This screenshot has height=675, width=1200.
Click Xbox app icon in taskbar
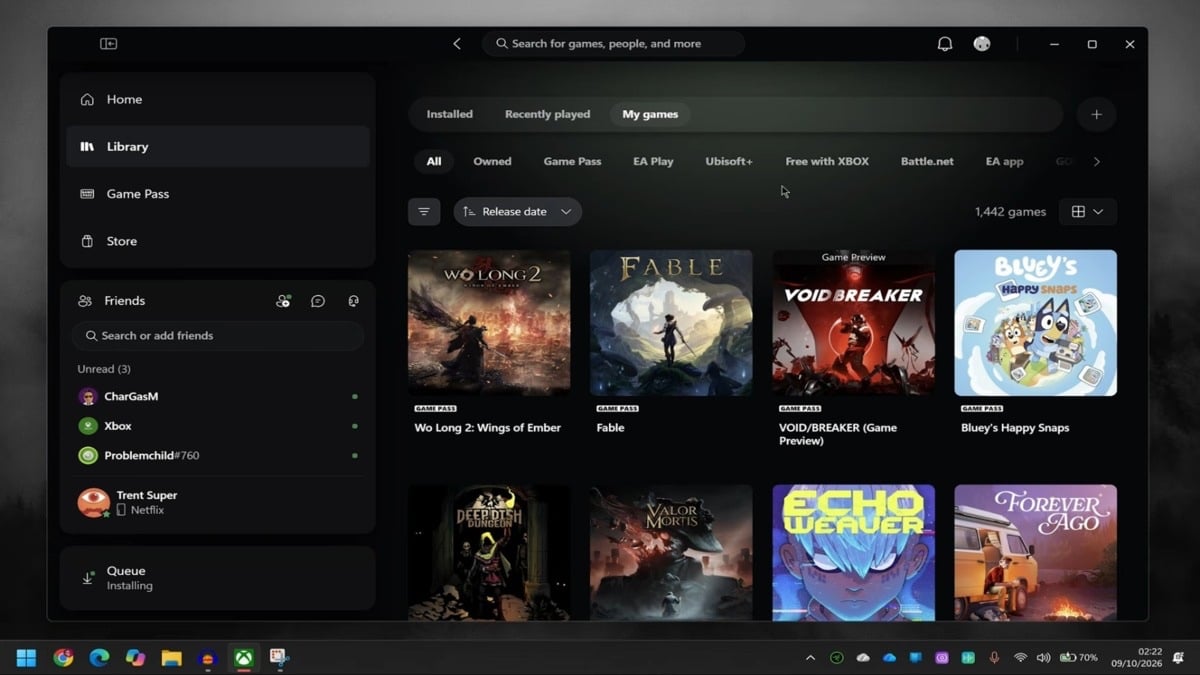243,658
